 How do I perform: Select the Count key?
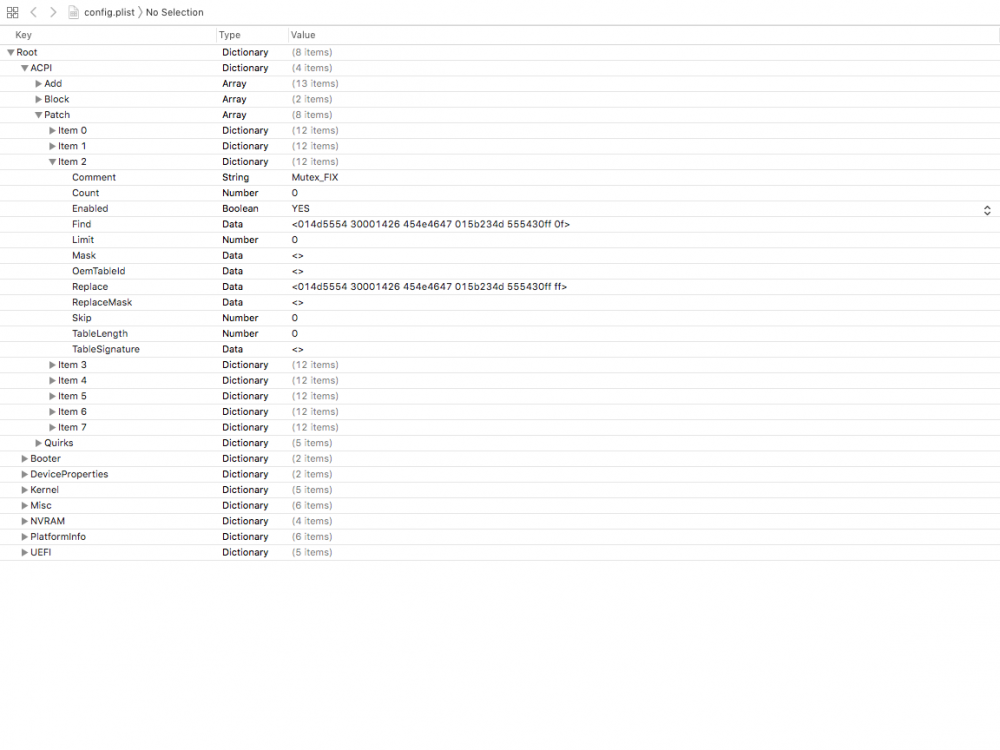85,193
